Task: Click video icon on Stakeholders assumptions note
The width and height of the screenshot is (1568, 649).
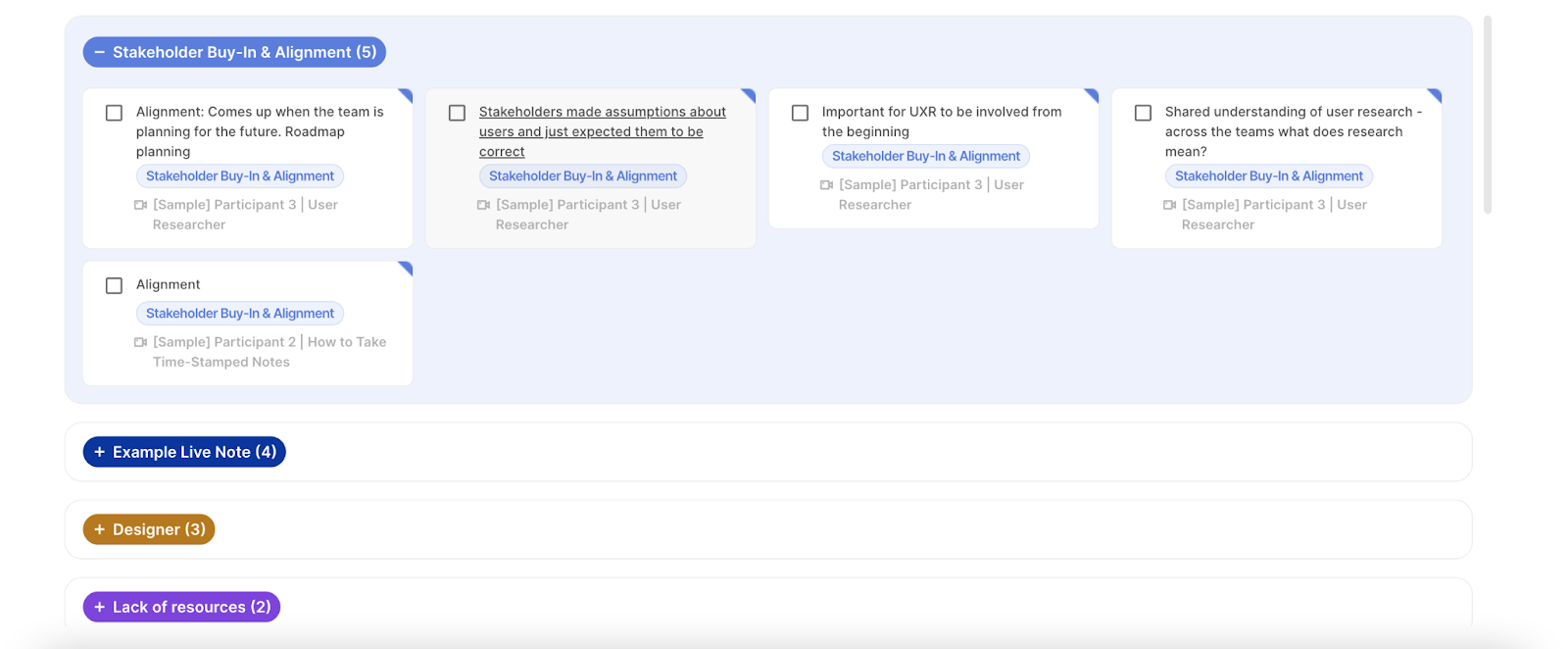Action: [x=483, y=205]
